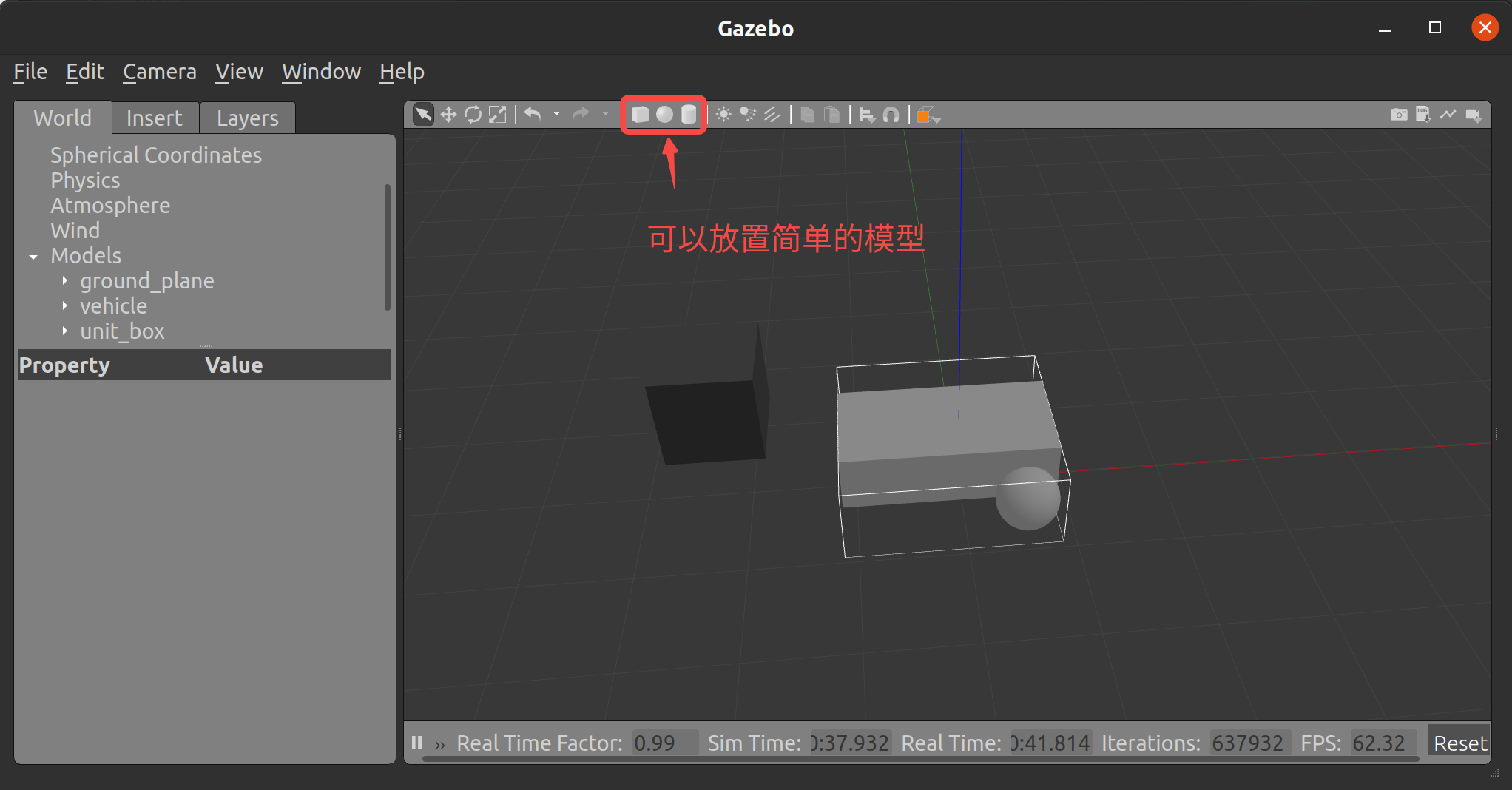Viewport: 1512px width, 790px height.
Task: Click the Real Time Factor value field
Action: tap(664, 743)
